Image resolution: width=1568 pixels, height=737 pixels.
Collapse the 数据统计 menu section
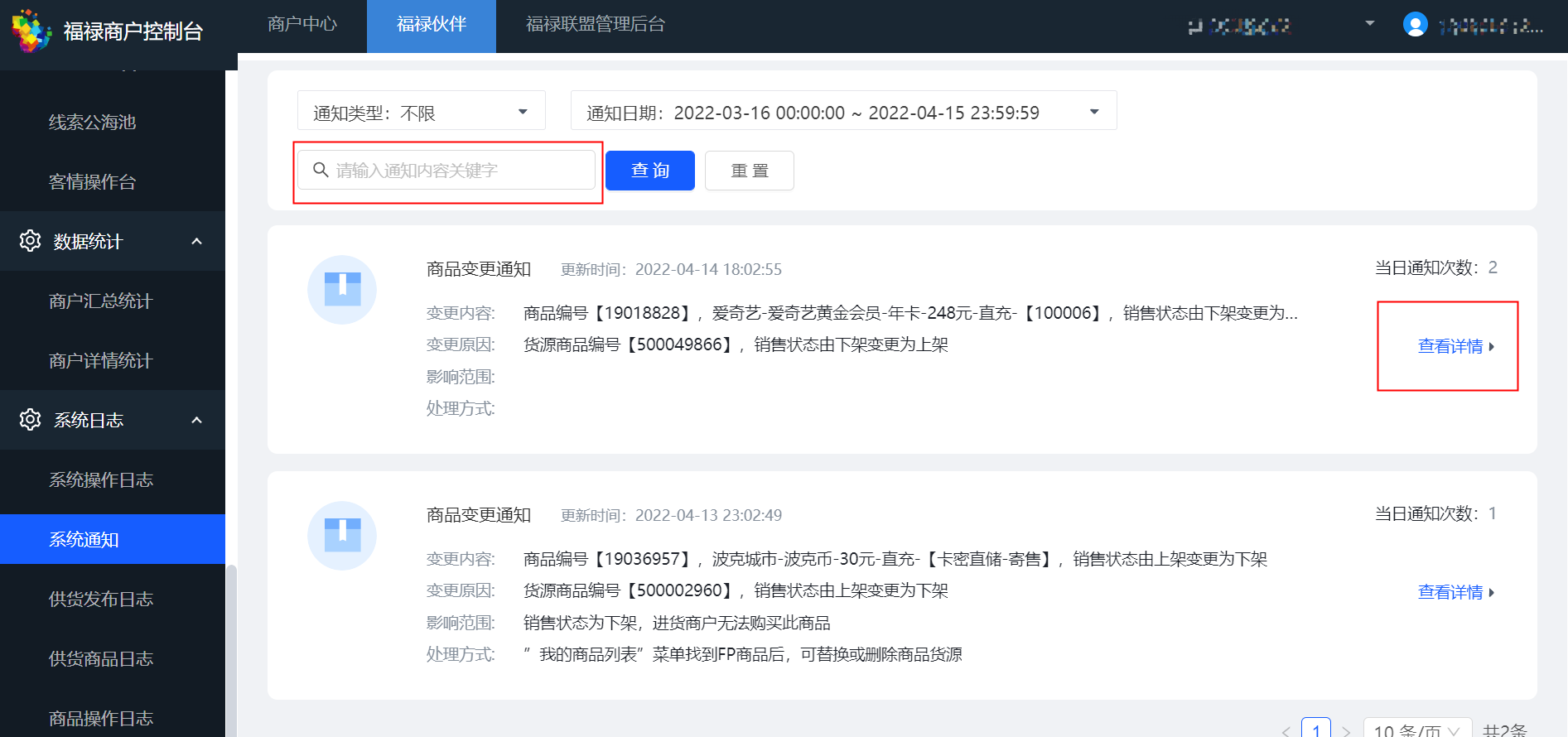click(x=196, y=241)
